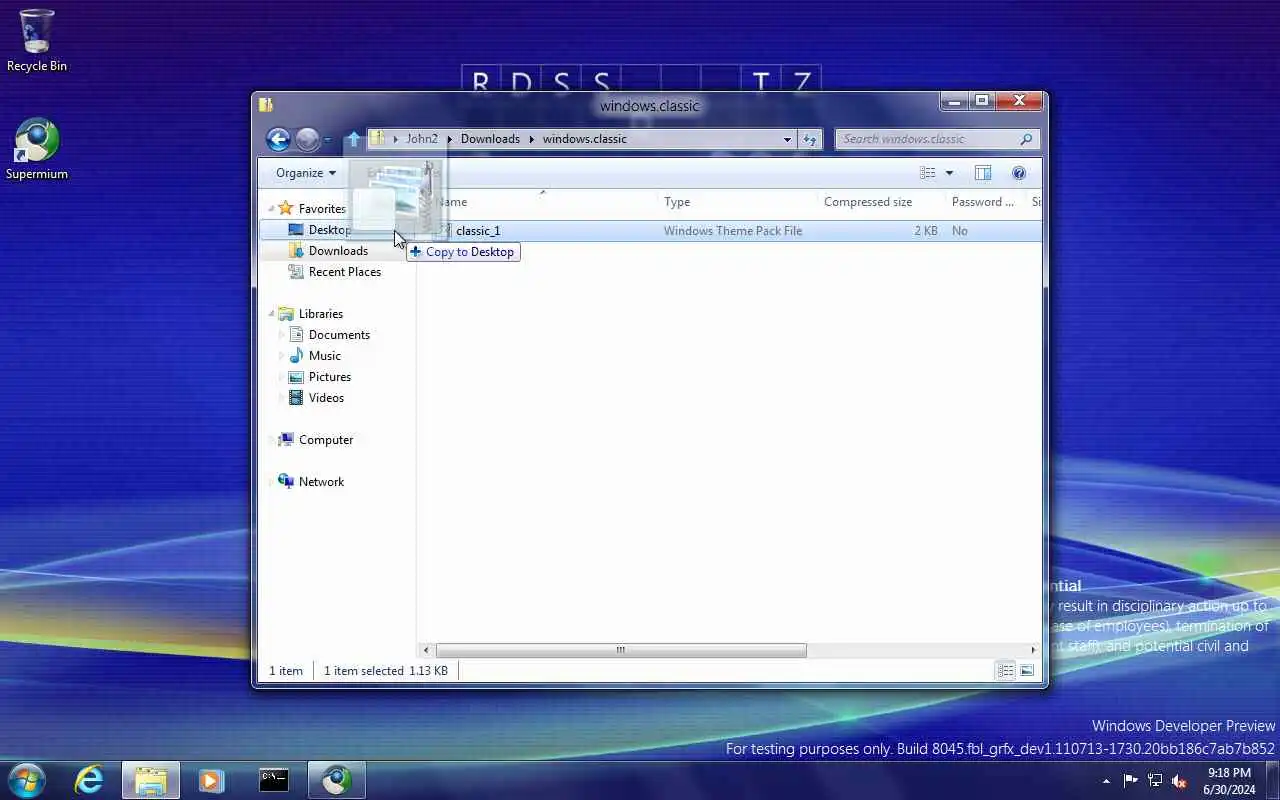This screenshot has width=1280, height=800.
Task: Select the Supermium desktop shortcut
Action: point(37,149)
